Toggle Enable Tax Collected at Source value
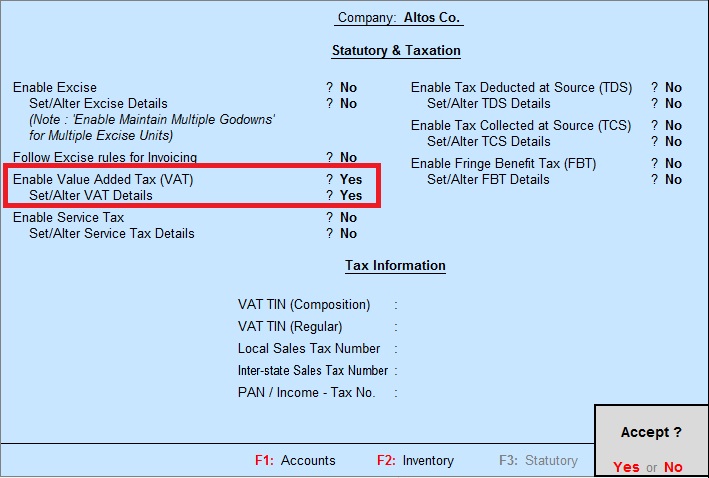The height and width of the screenshot is (478, 709). click(x=673, y=125)
